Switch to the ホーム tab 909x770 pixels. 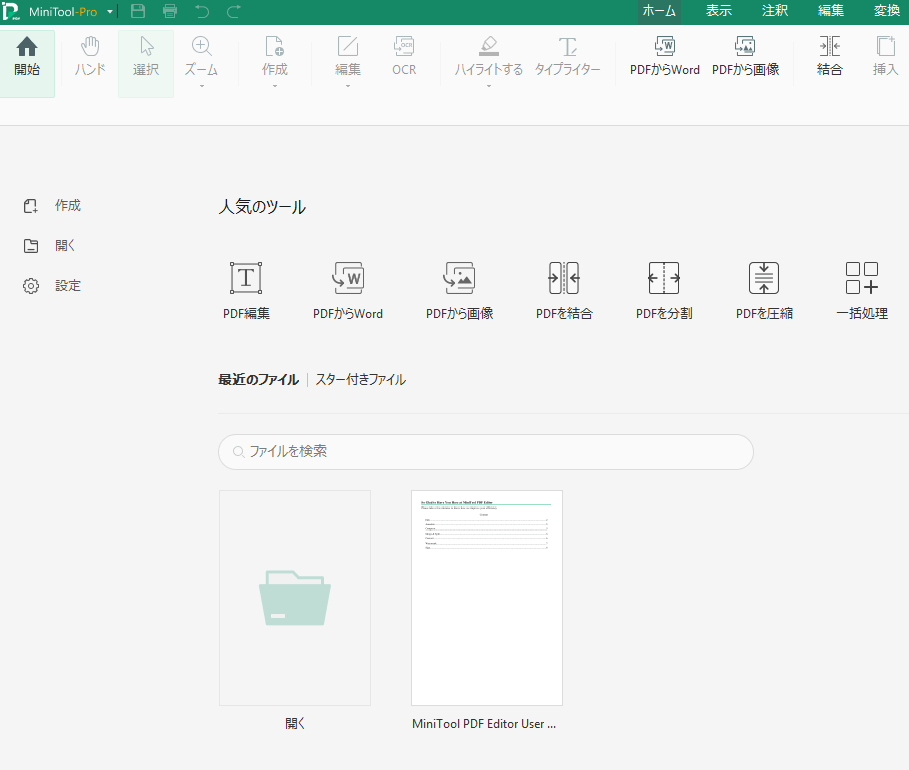point(659,11)
